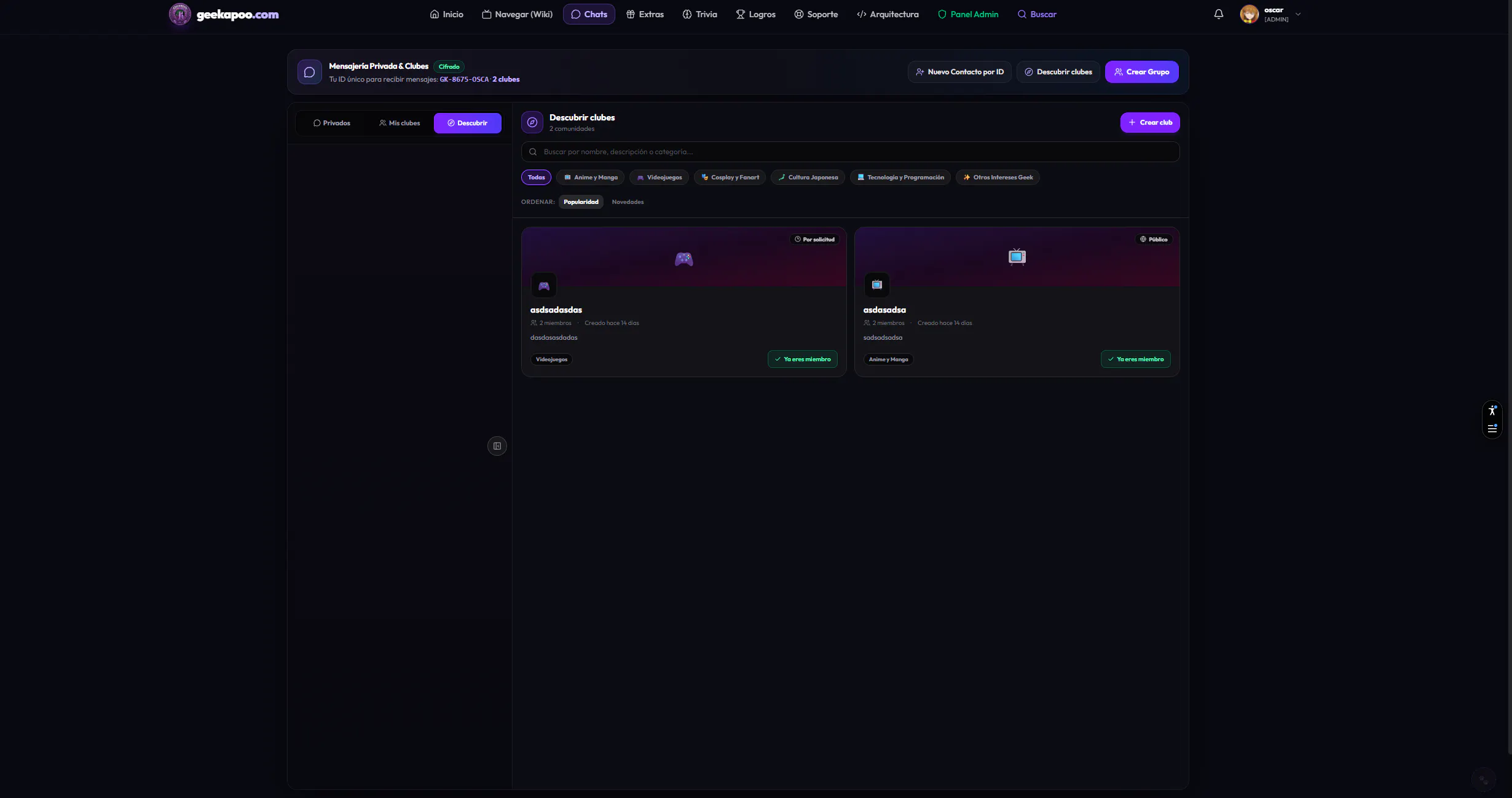Switch to the Mis clubes tab
The height and width of the screenshot is (798, 1512).
point(400,123)
